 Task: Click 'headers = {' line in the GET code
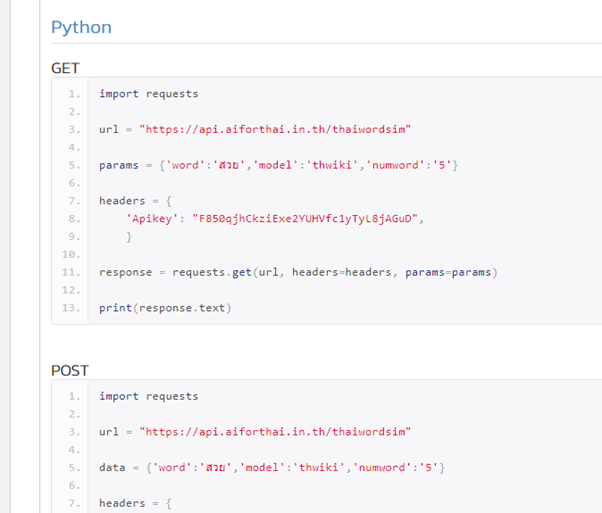pos(135,201)
